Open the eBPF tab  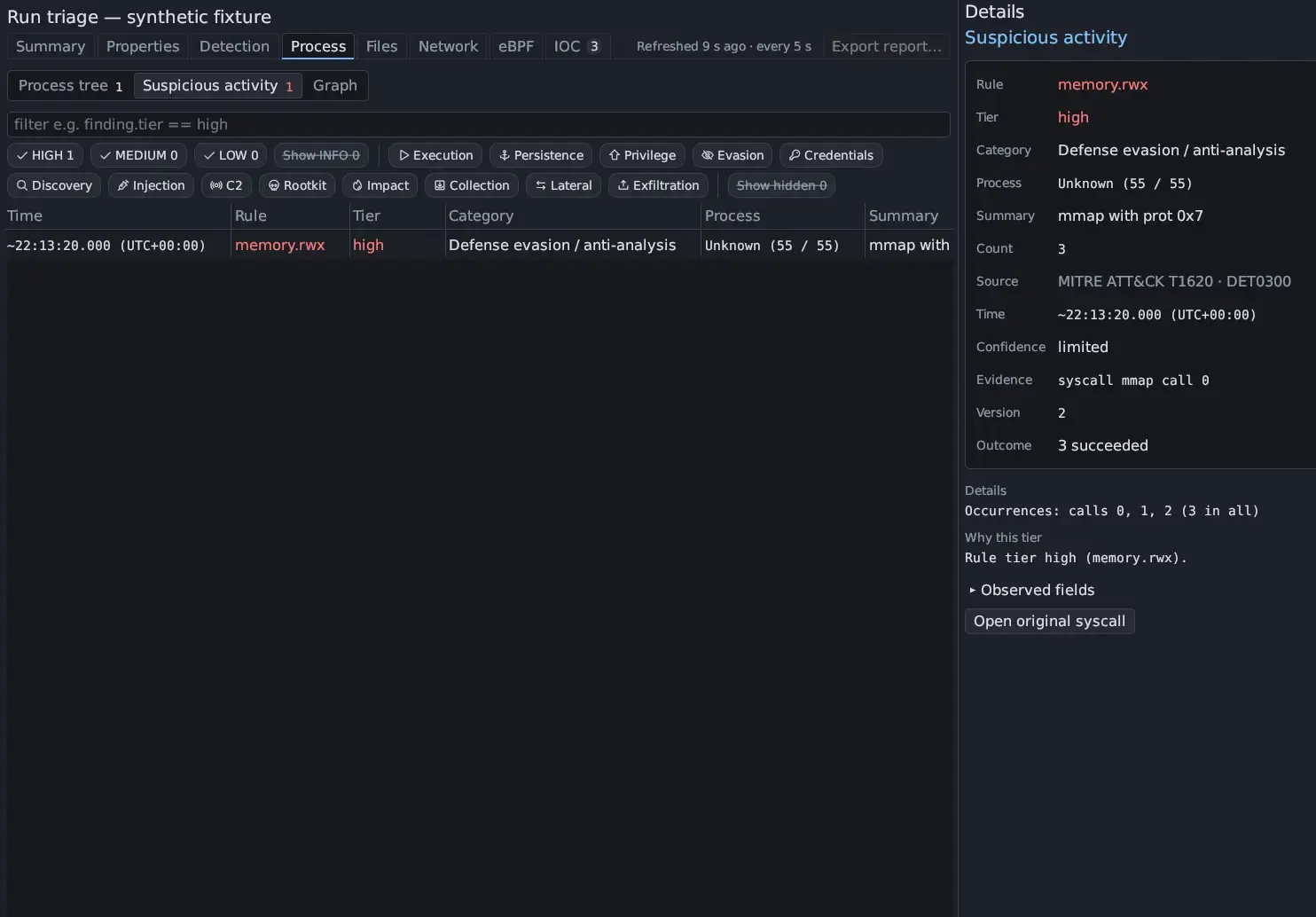[x=516, y=46]
